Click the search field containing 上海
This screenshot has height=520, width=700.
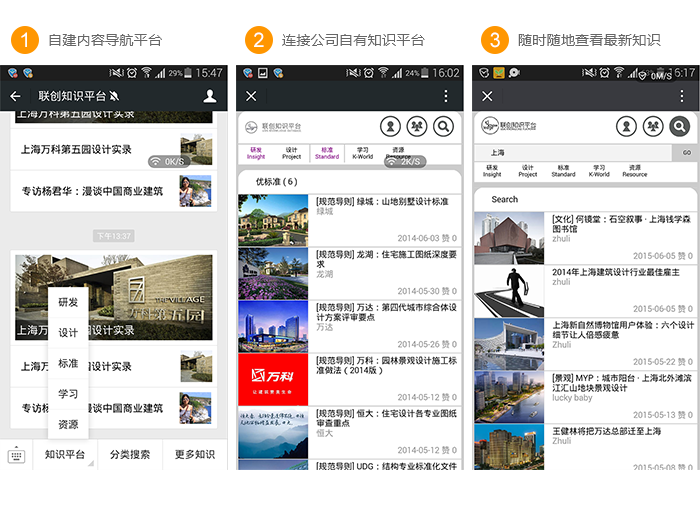[x=573, y=153]
